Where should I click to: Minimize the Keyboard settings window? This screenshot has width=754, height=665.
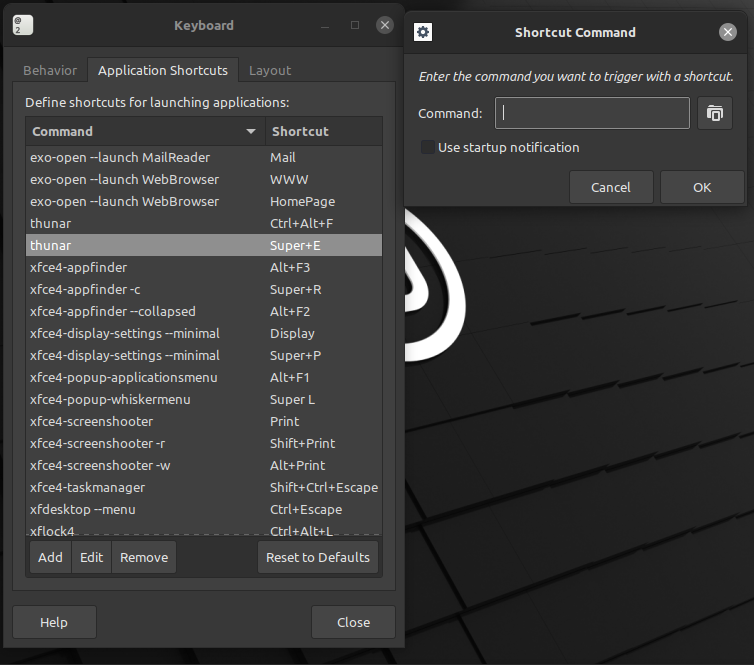coord(326,25)
